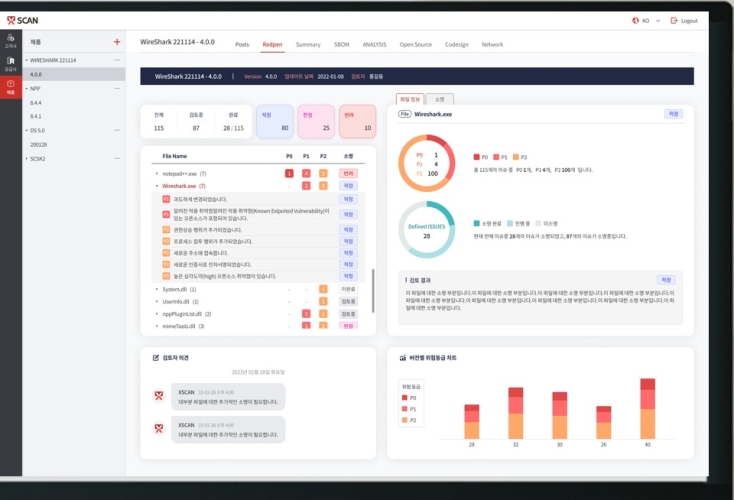Screen dimensions: 734x500
Task: Open the Summary tab
Action: click(308, 44)
